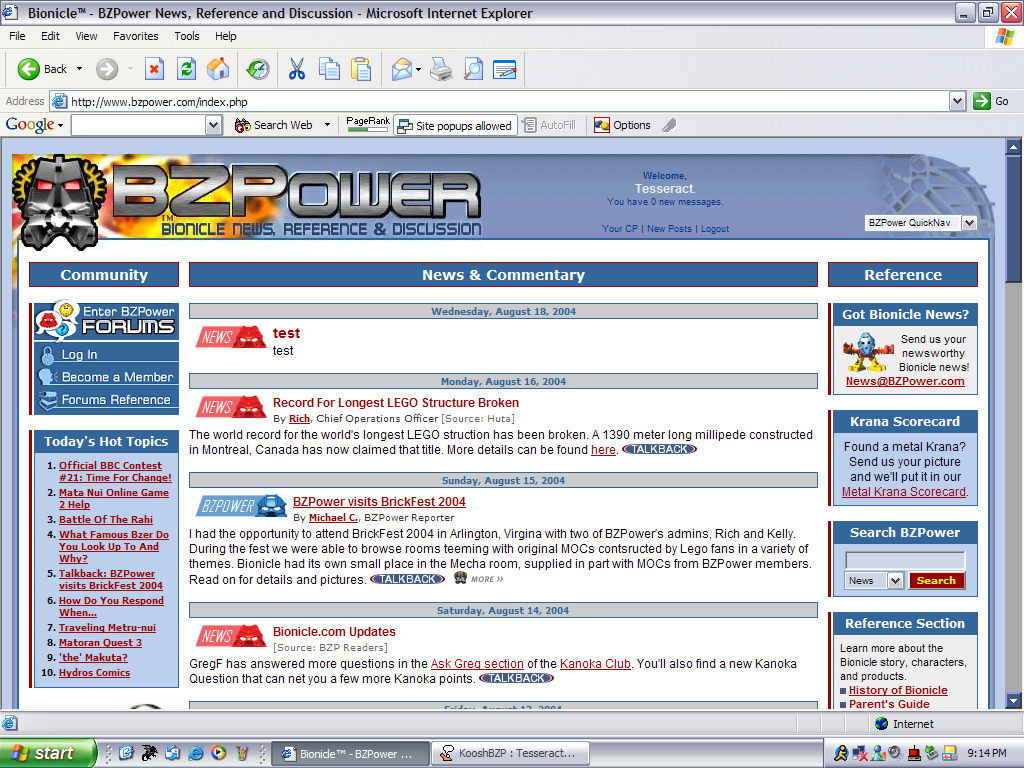The image size is (1024, 768).
Task: Open the browser Home page
Action: [x=216, y=69]
